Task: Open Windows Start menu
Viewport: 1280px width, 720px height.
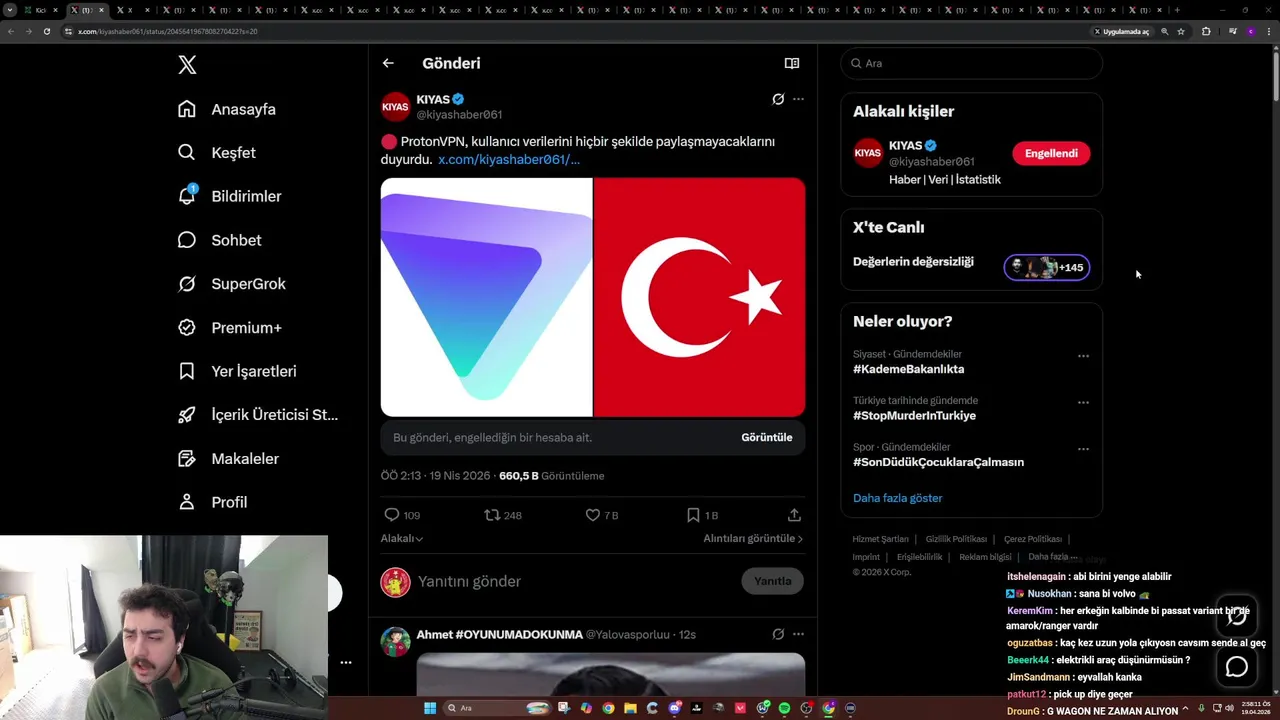Action: pos(430,708)
